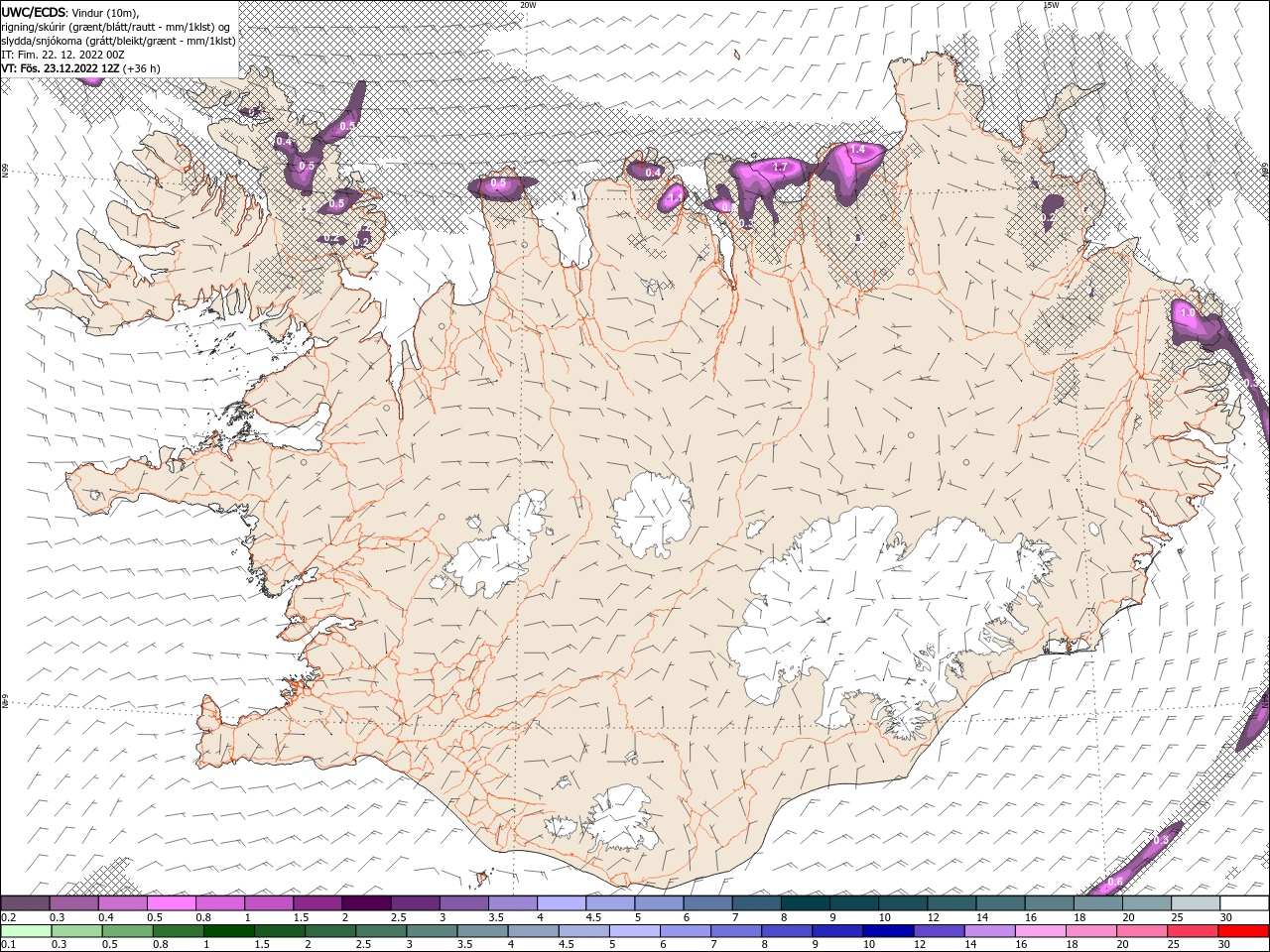Select the bright red 30 swatch in lower legend
Viewport: 1270px width, 952px height.
click(1243, 931)
